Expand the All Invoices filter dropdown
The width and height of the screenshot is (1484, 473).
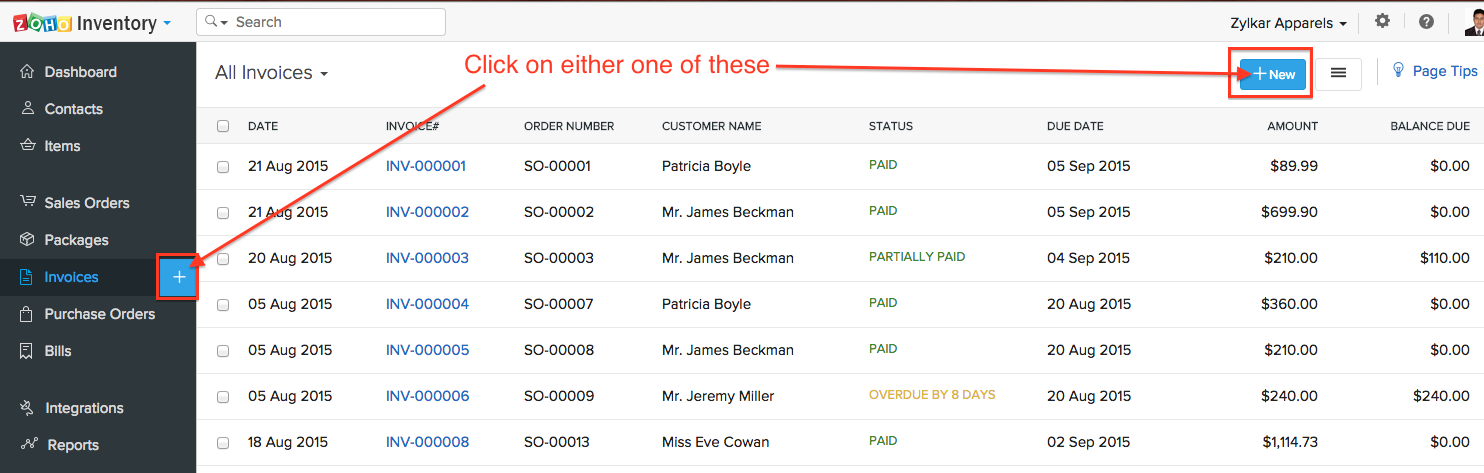pos(272,73)
